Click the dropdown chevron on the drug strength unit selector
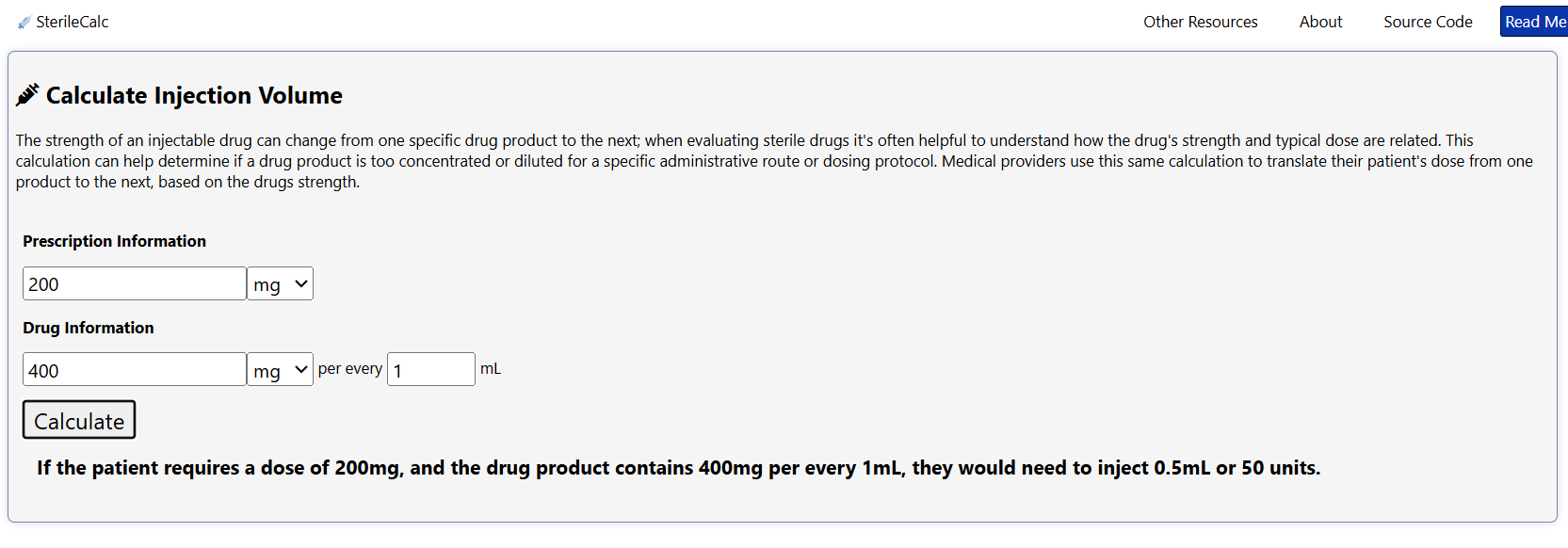The image size is (1568, 548). click(299, 369)
